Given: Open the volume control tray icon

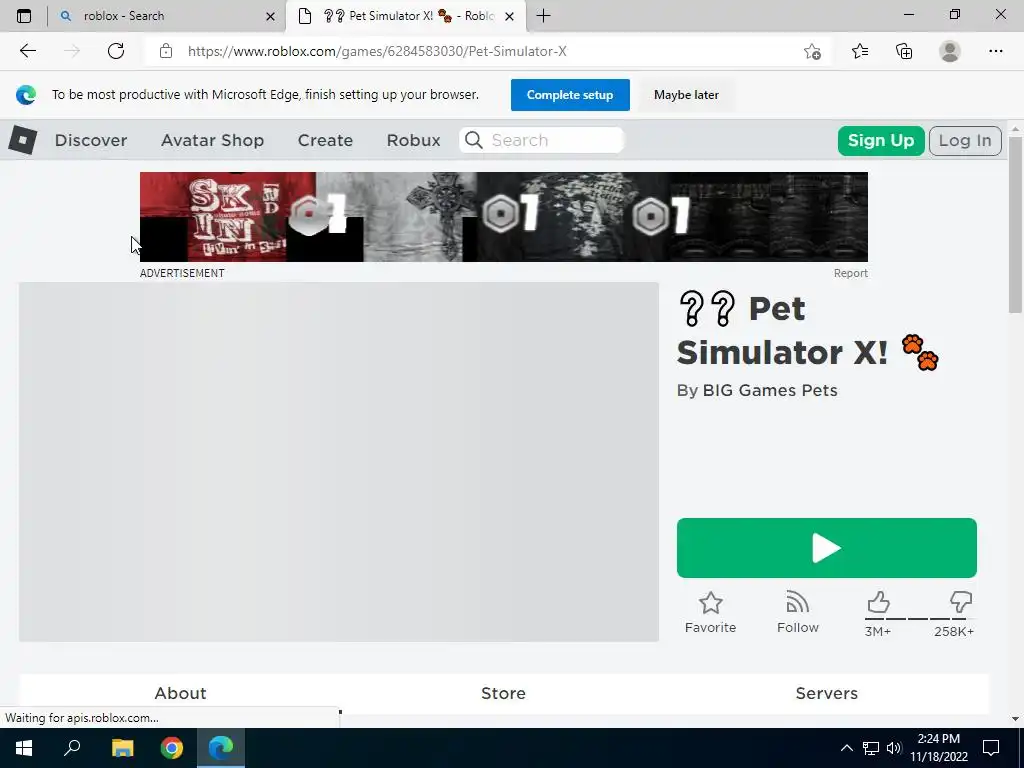Looking at the screenshot, I should click(894, 748).
